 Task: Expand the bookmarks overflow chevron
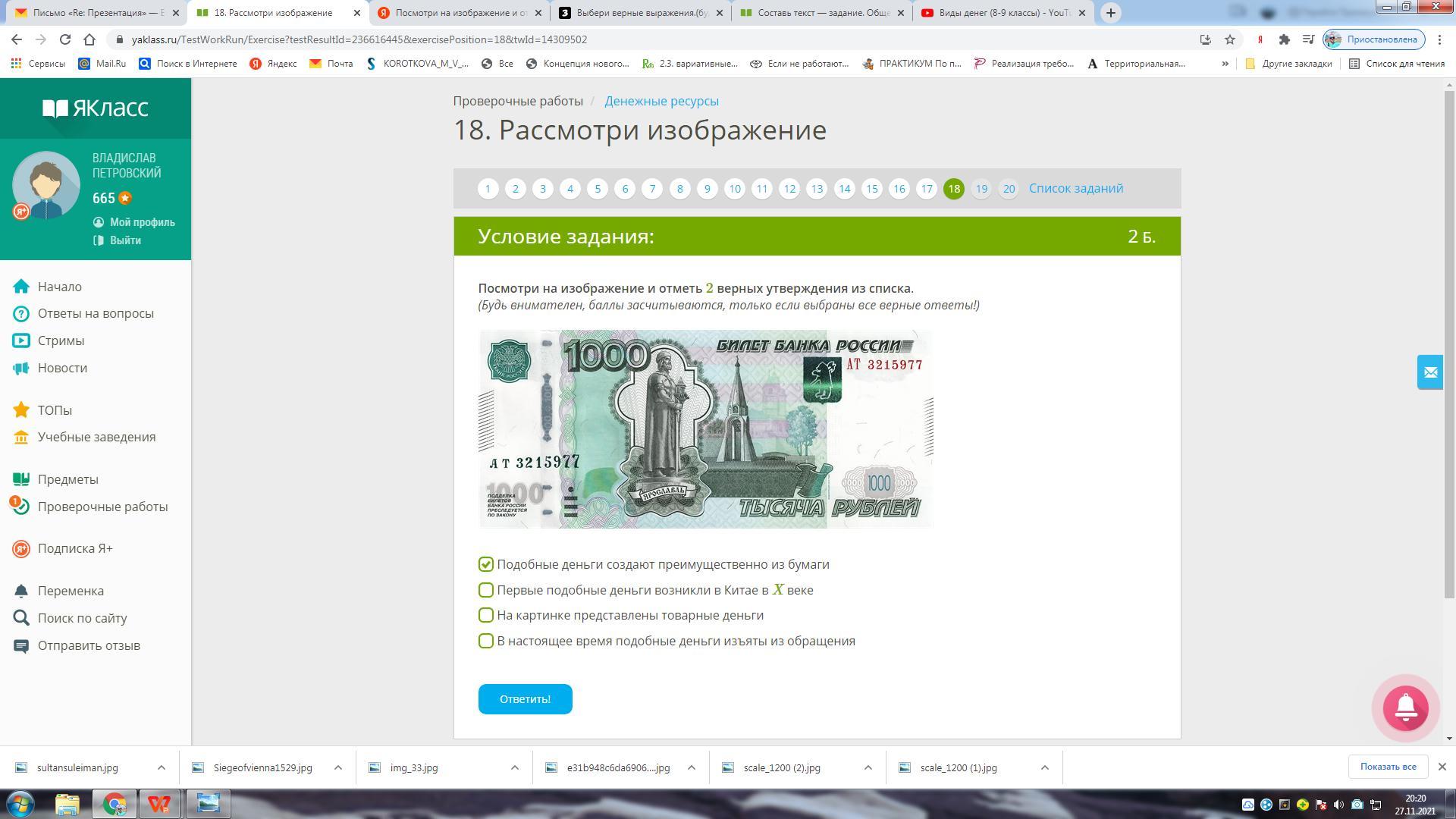1225,64
